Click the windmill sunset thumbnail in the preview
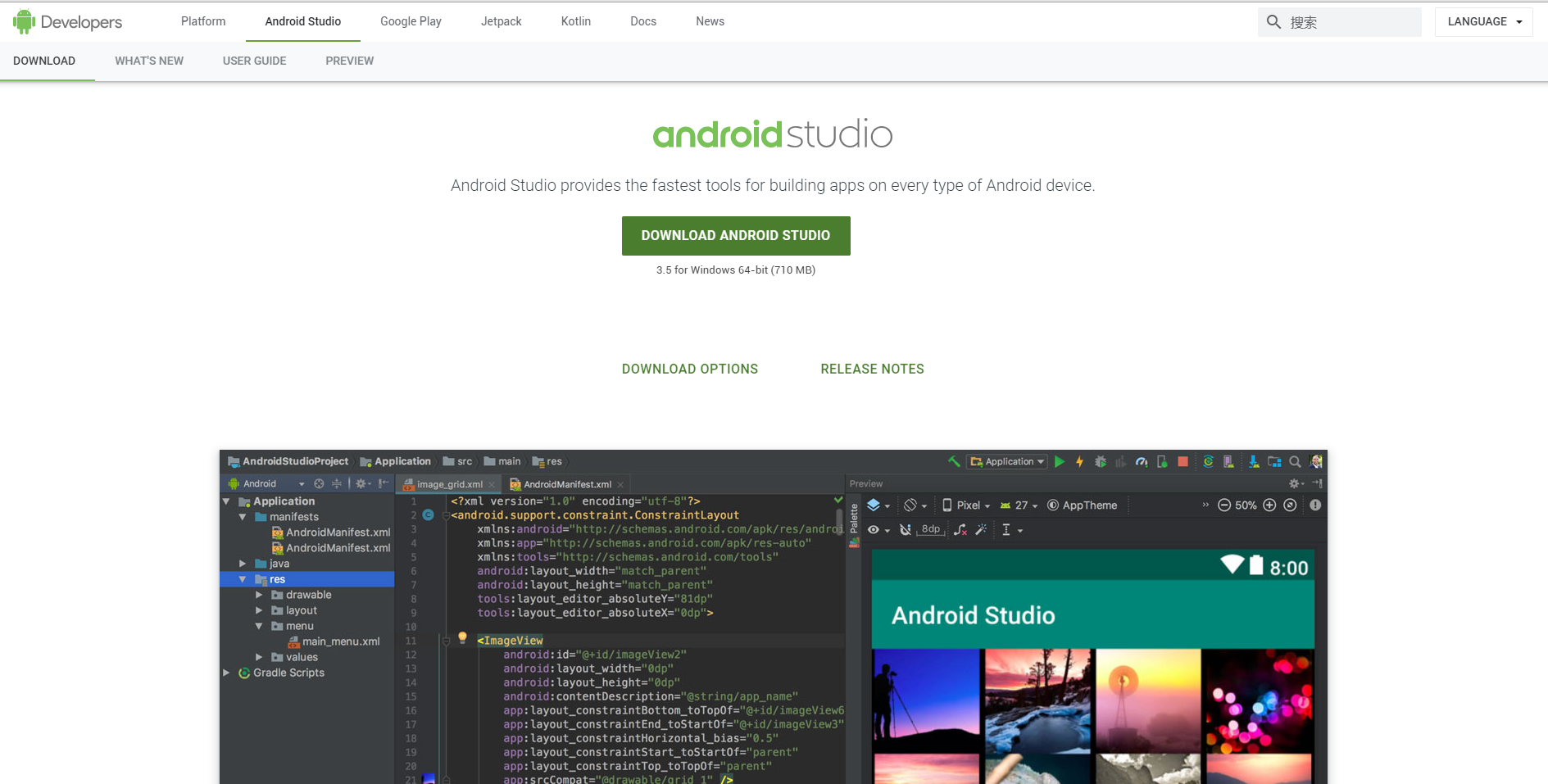 pyautogui.click(x=1148, y=700)
